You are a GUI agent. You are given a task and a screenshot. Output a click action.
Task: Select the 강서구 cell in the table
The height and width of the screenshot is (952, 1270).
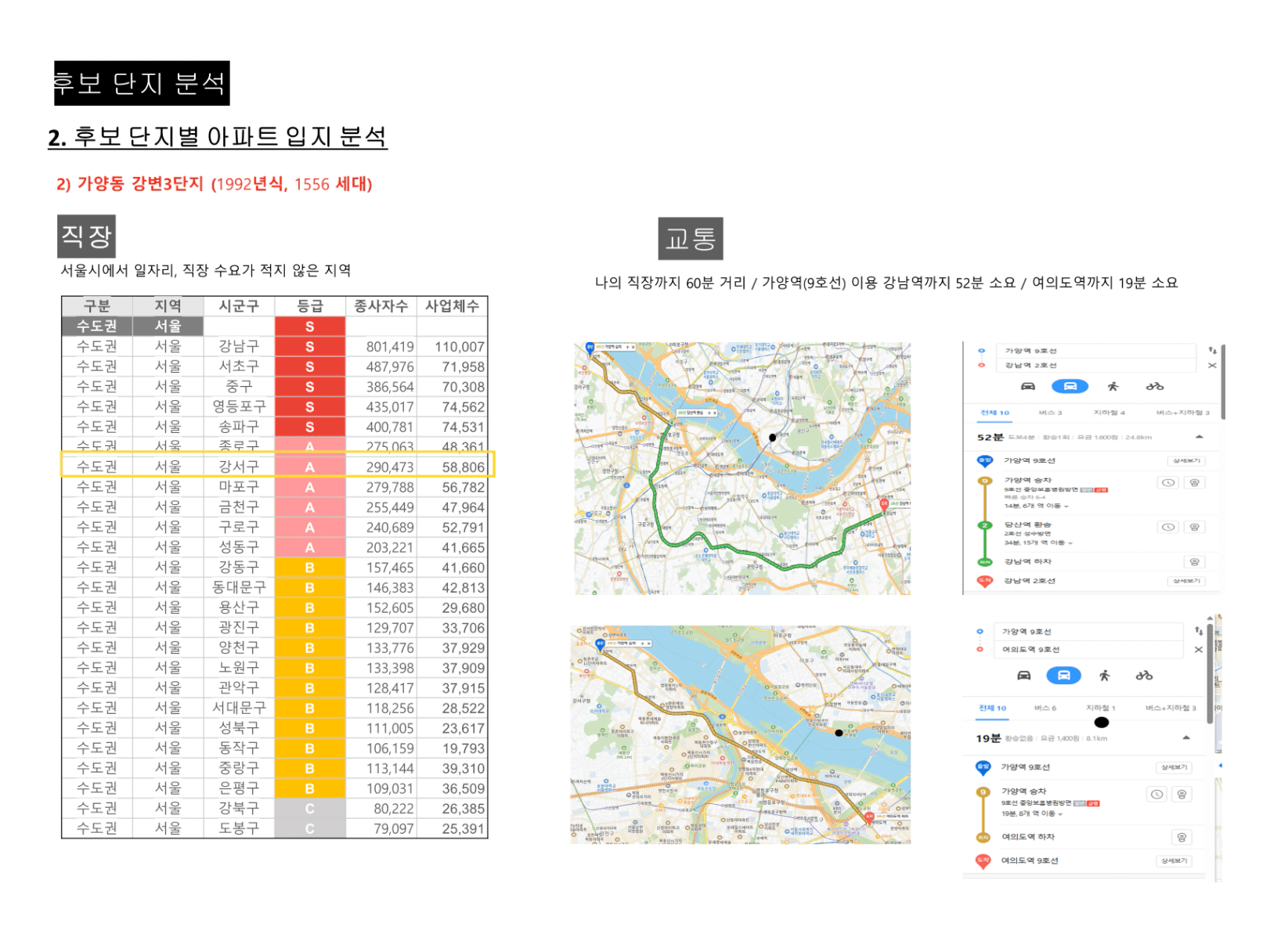(x=239, y=467)
